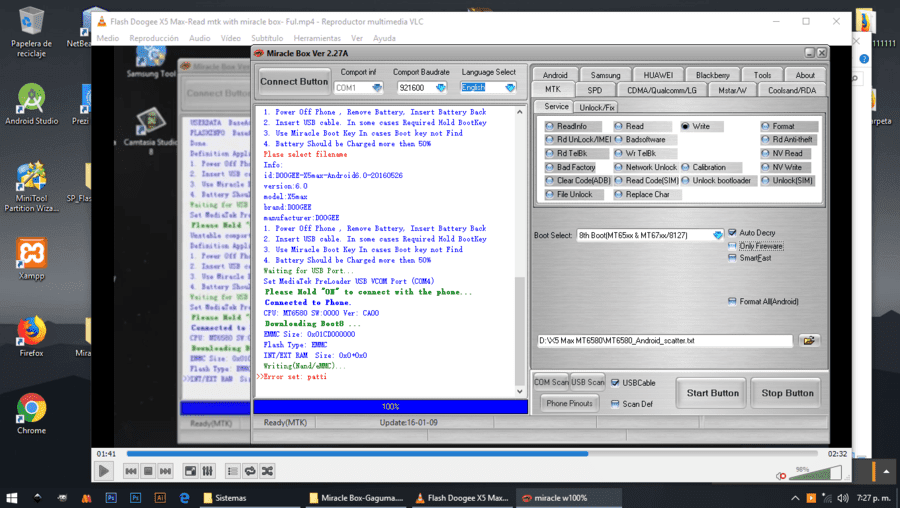The image size is (900, 508).
Task: Click the Connect Button
Action: 294,82
